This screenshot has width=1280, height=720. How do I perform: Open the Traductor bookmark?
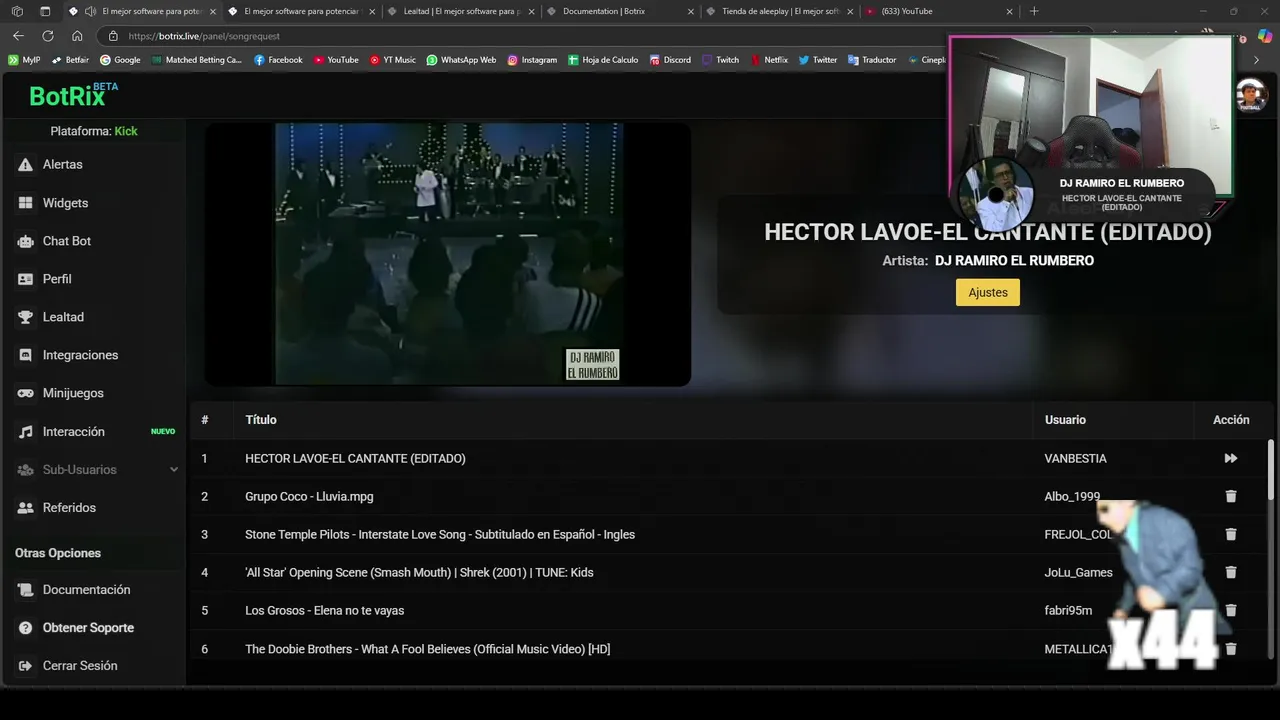point(872,60)
